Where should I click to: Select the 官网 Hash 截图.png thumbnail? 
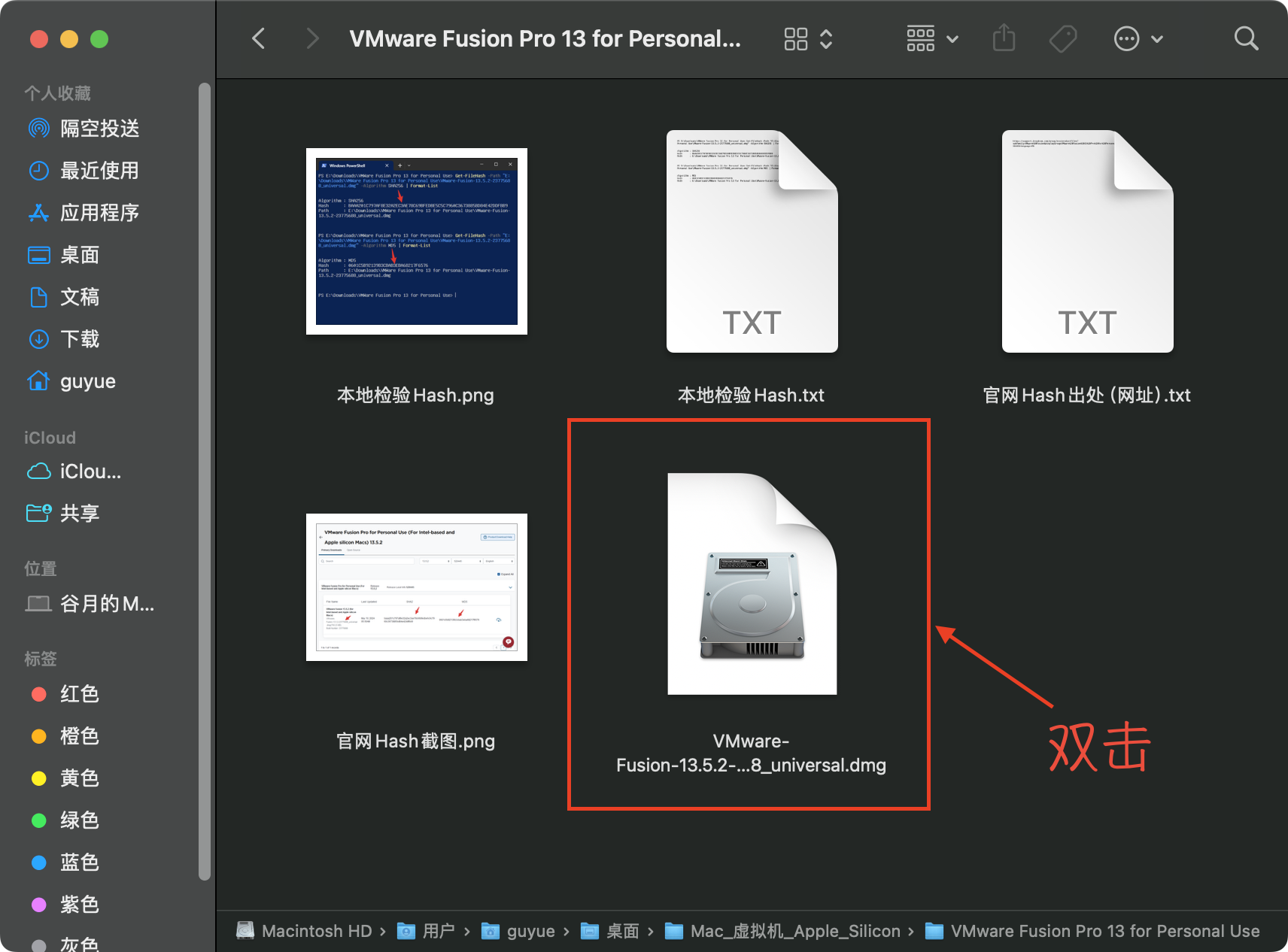tap(417, 587)
